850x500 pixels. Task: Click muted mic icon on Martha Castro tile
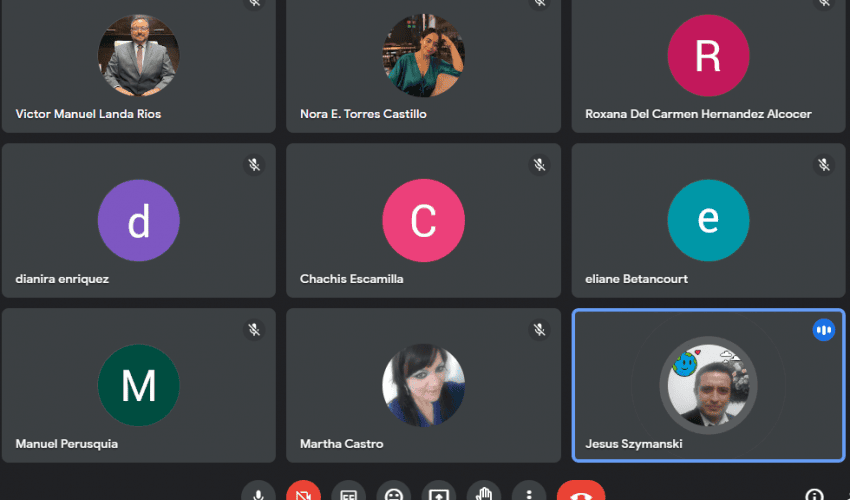tap(539, 329)
